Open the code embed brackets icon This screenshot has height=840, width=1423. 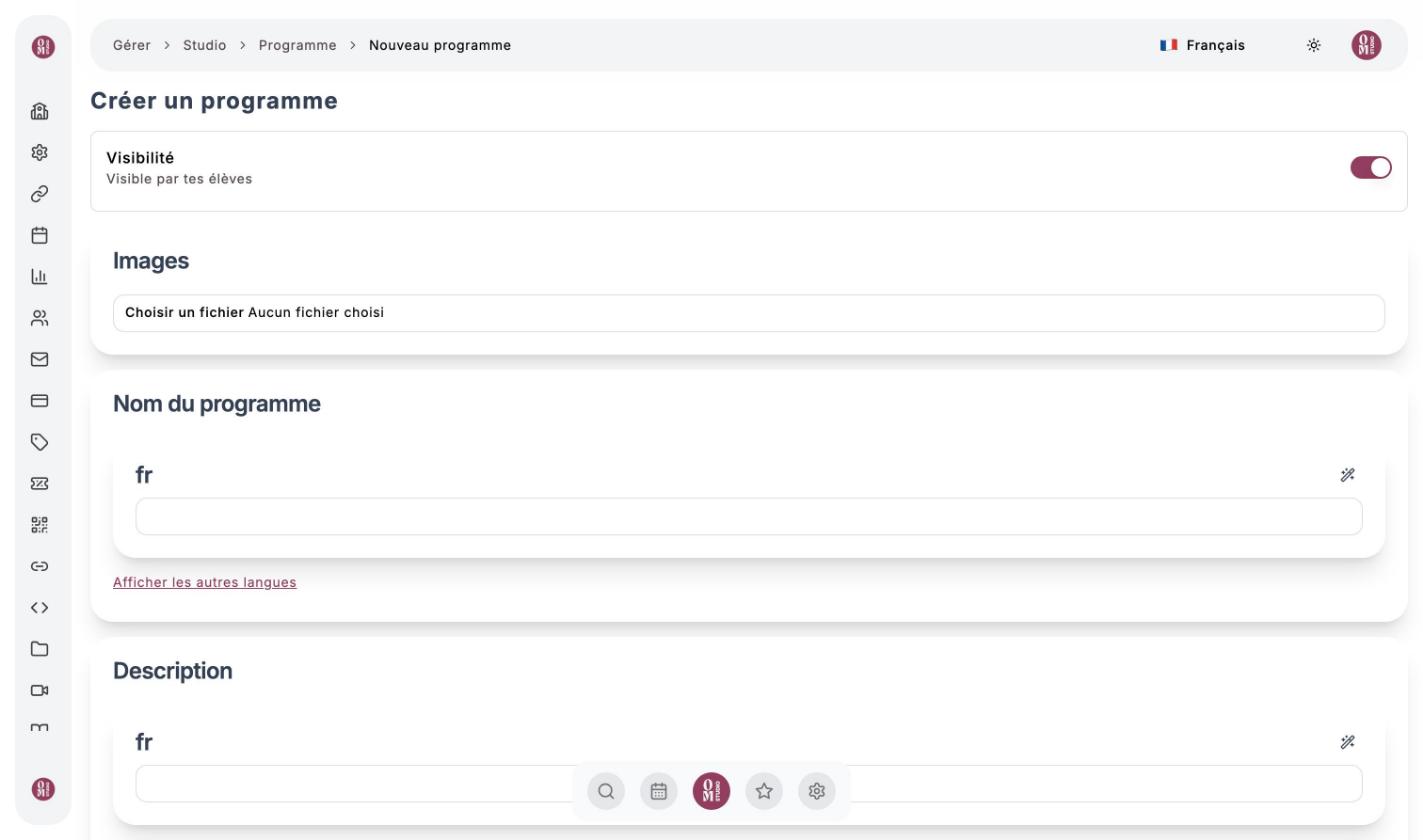tap(40, 607)
